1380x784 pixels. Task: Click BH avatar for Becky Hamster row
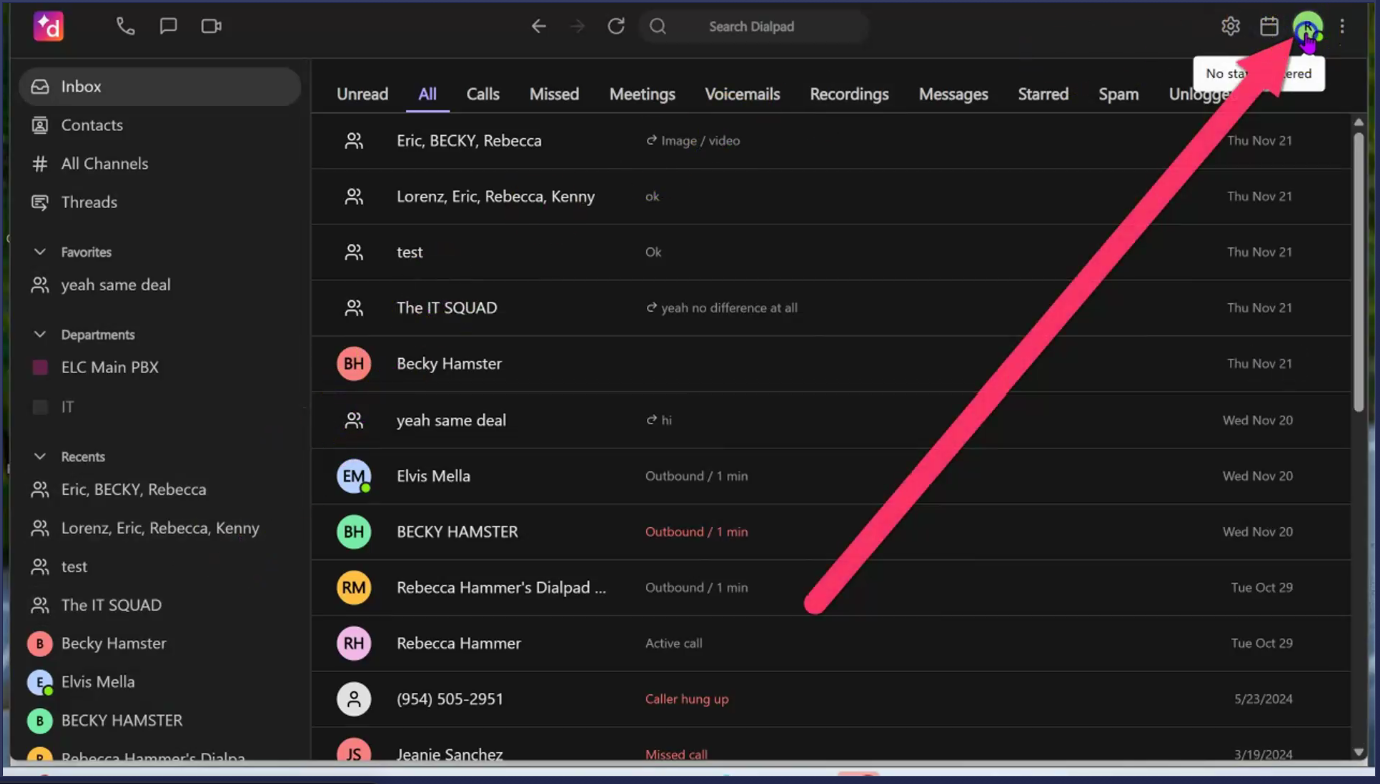click(x=354, y=364)
